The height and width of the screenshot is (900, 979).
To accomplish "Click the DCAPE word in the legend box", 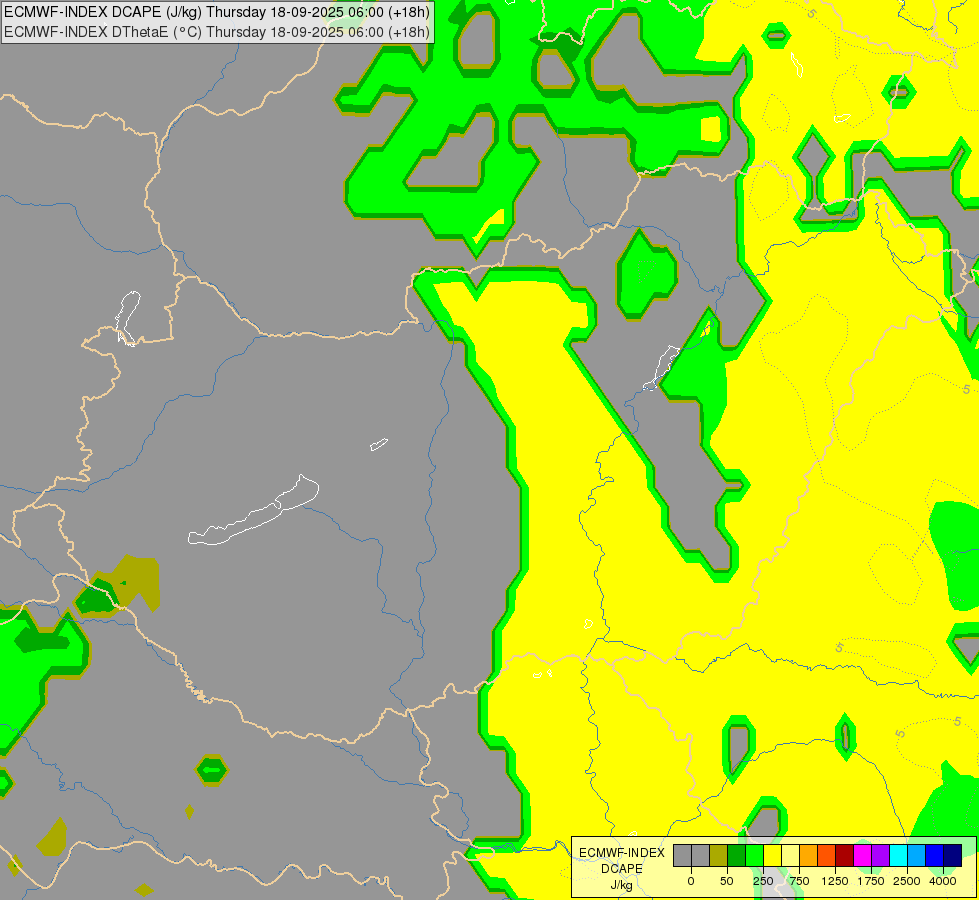I will (x=622, y=869).
